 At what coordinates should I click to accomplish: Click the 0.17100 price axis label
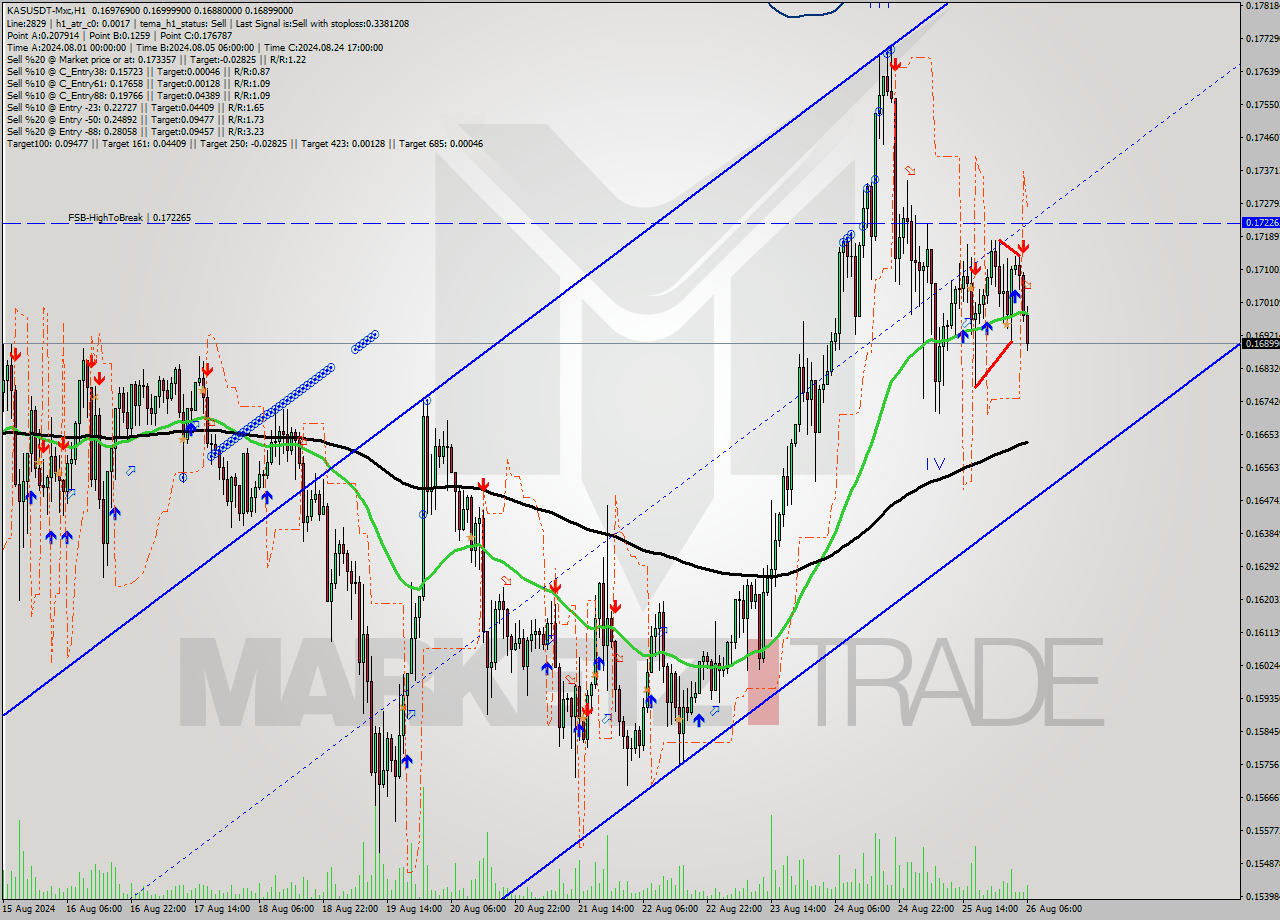[1263, 270]
